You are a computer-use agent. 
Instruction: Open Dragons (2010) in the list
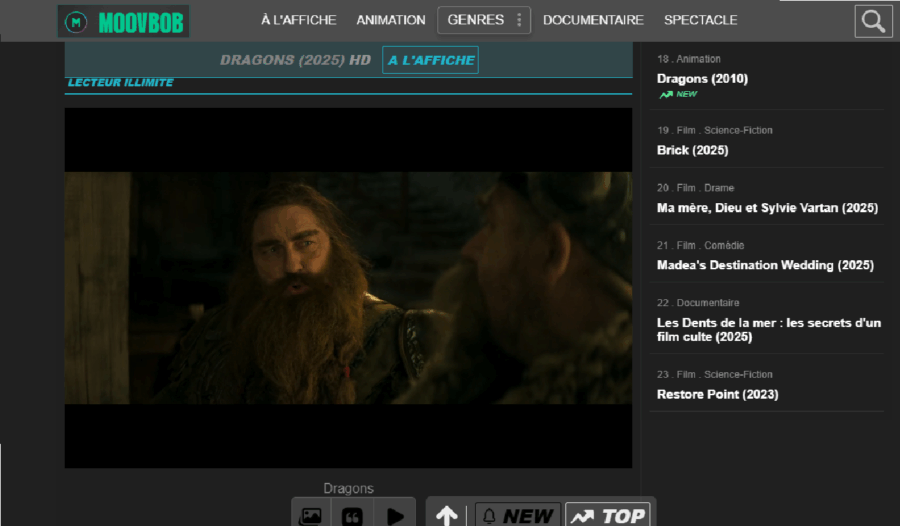(x=702, y=79)
